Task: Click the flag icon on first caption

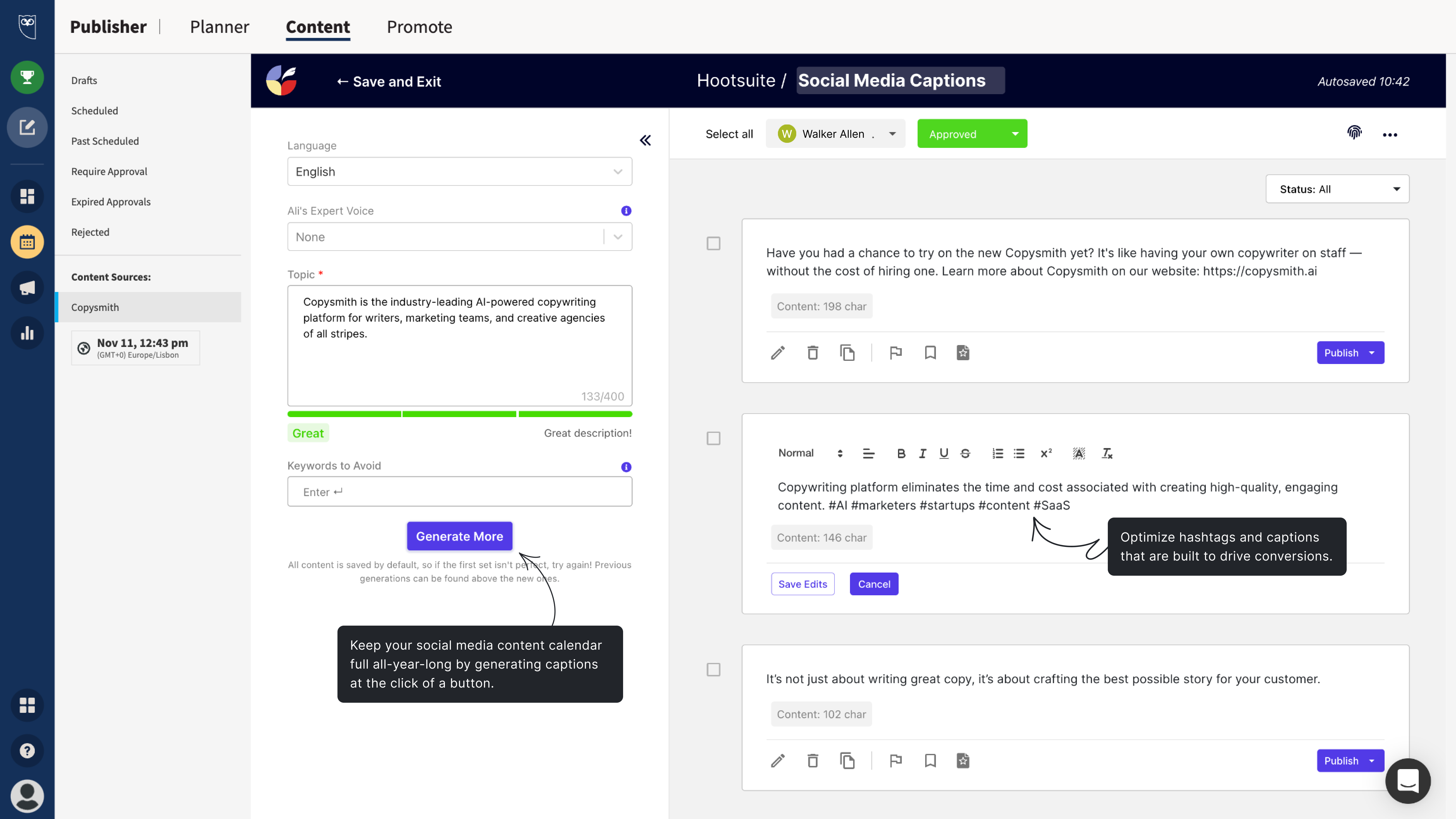Action: point(896,352)
